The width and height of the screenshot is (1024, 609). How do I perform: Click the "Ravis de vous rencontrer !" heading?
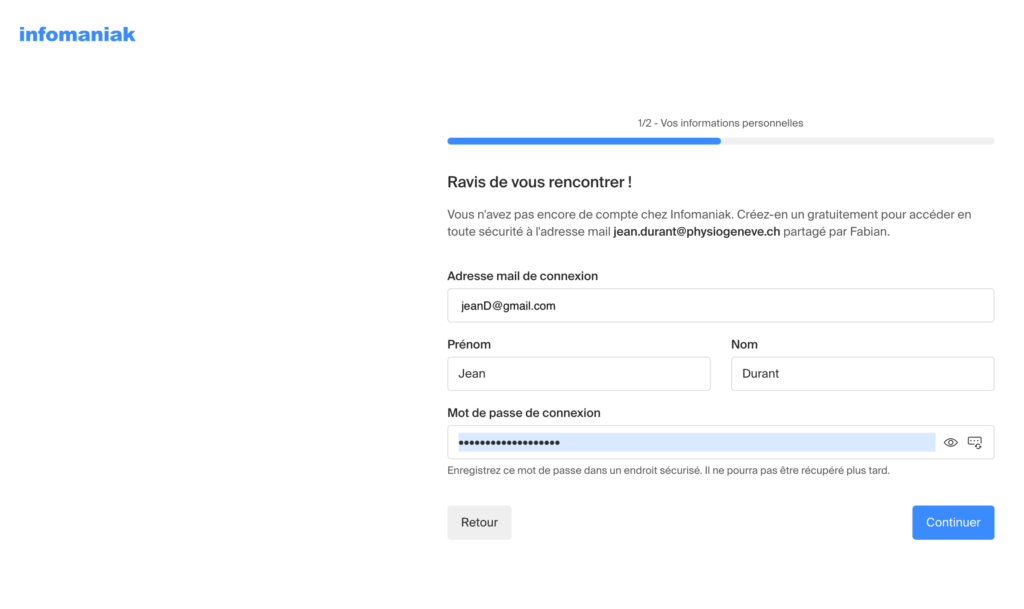(x=539, y=182)
